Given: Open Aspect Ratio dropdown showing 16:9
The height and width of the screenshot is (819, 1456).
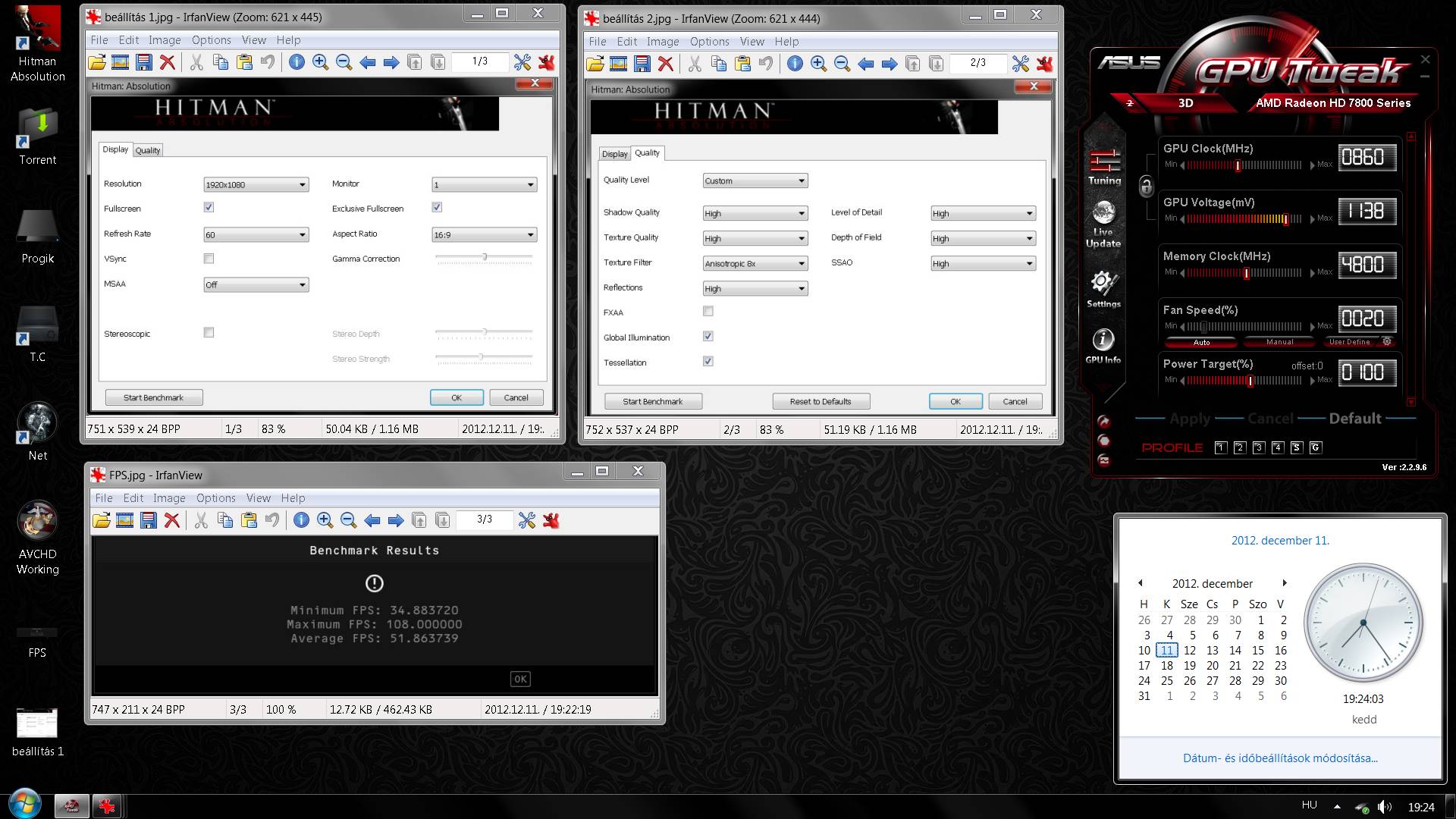Looking at the screenshot, I should click(485, 234).
